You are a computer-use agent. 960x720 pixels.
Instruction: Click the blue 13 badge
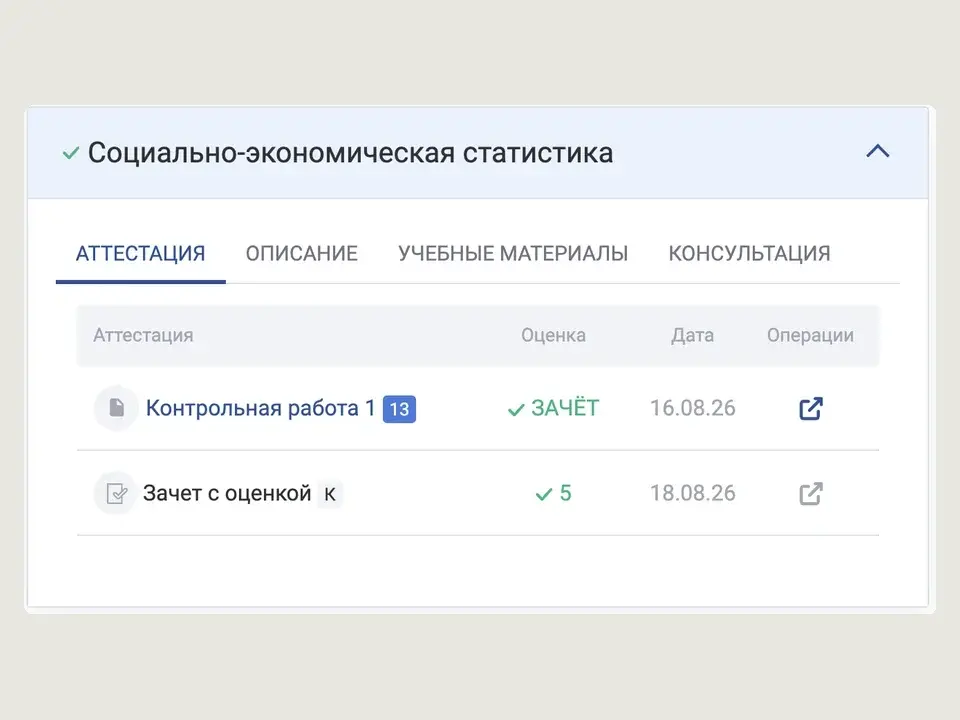point(399,409)
